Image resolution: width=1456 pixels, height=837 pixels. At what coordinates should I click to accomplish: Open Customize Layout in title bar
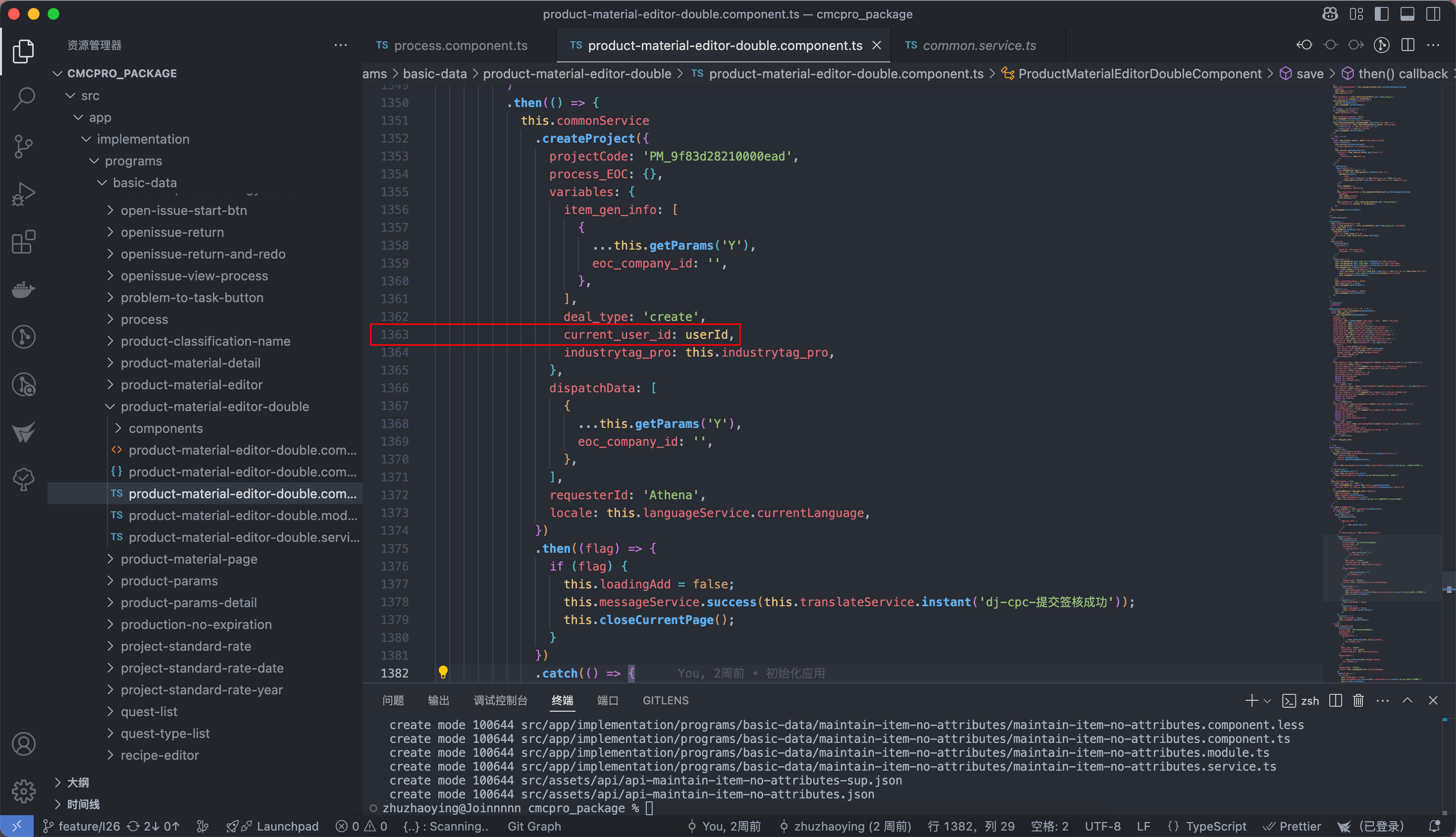tap(1356, 14)
